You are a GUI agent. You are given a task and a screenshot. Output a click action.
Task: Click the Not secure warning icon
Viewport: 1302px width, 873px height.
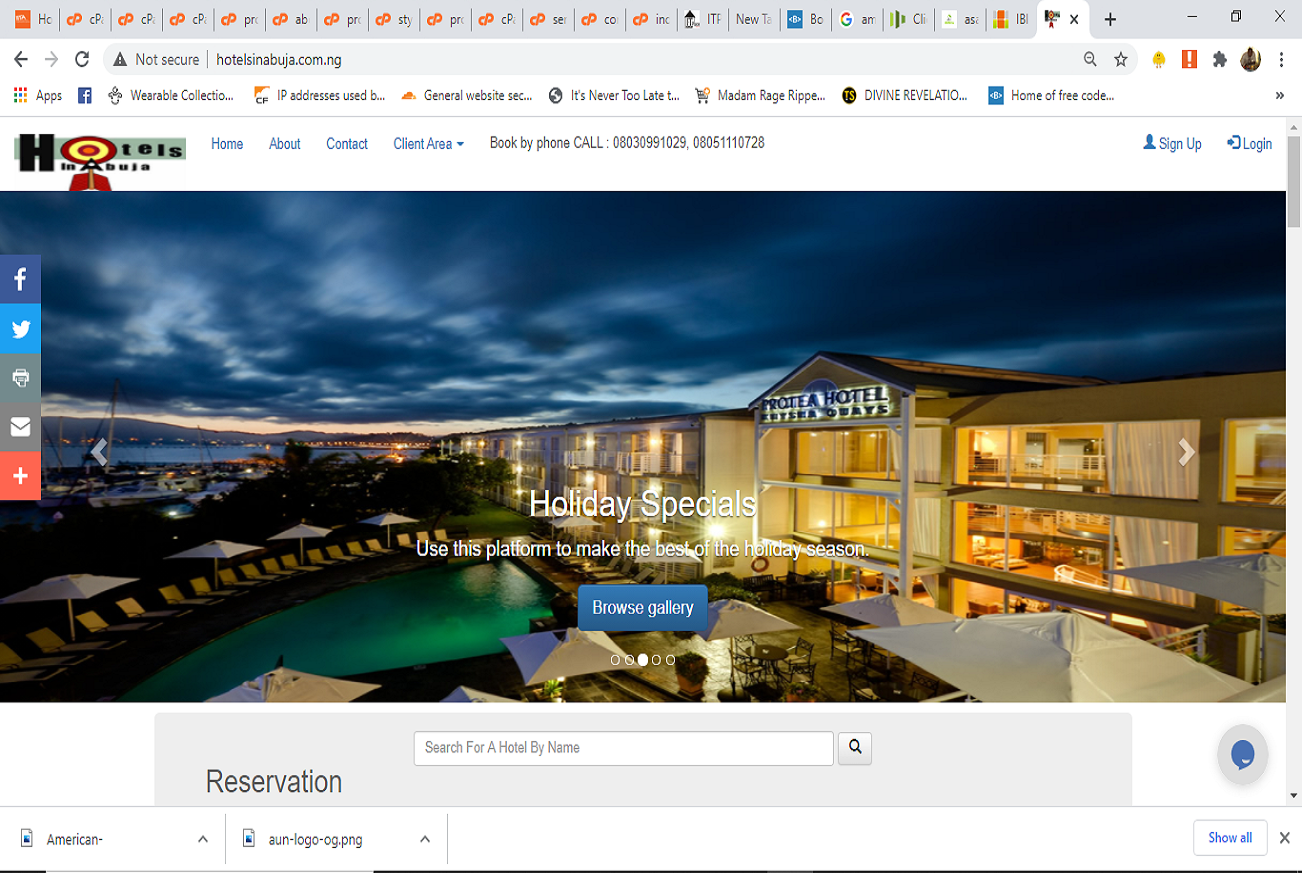tap(120, 60)
